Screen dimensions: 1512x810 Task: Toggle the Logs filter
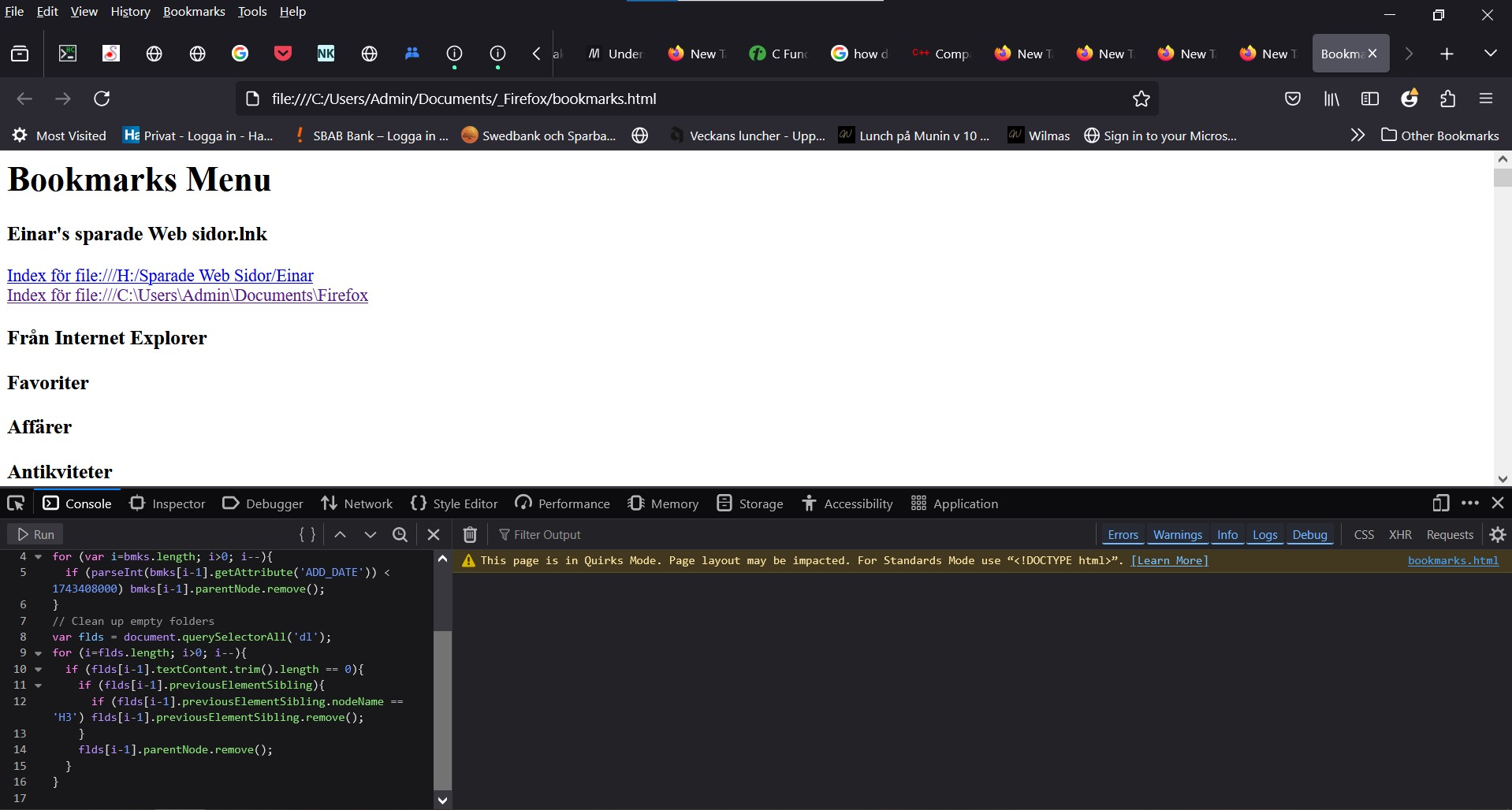coord(1264,534)
